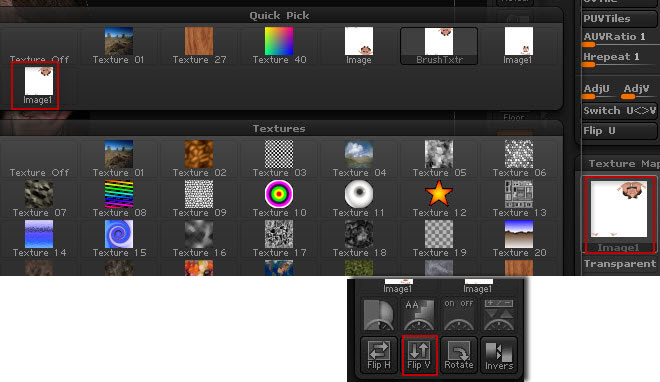
Task: Click the AdjU slider
Action: 598,91
